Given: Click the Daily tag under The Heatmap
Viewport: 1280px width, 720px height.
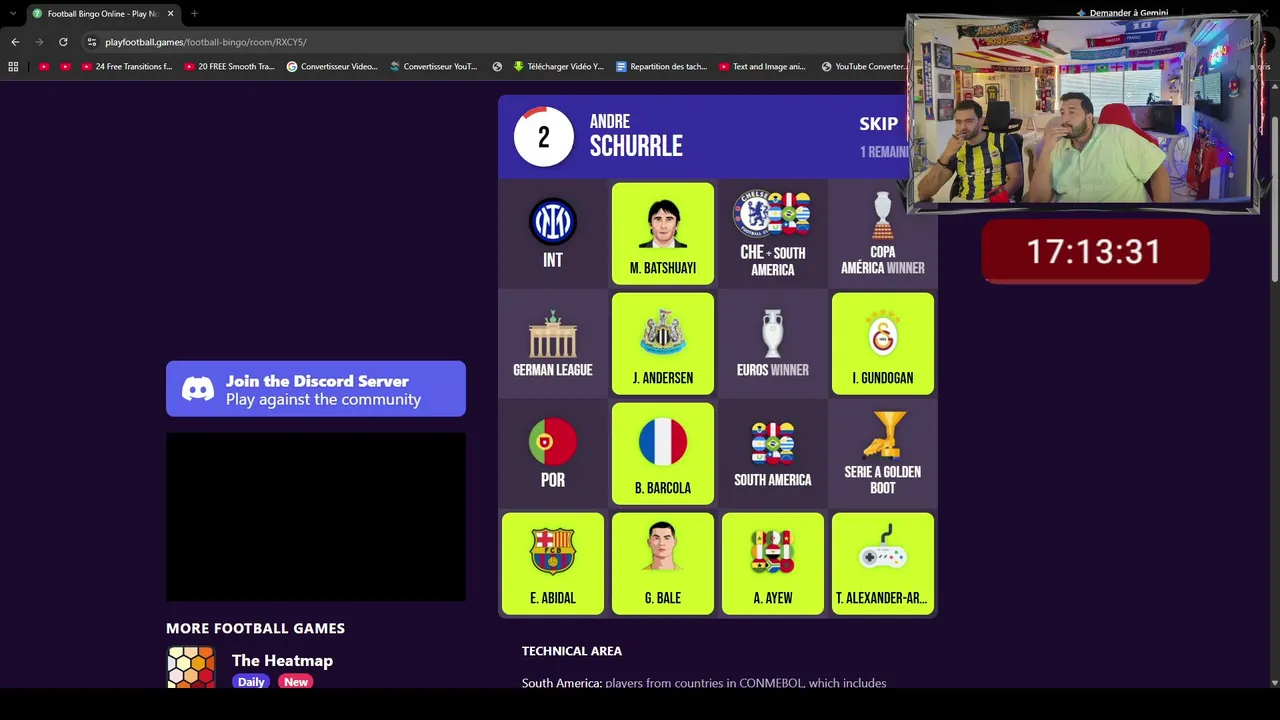Looking at the screenshot, I should (x=251, y=682).
